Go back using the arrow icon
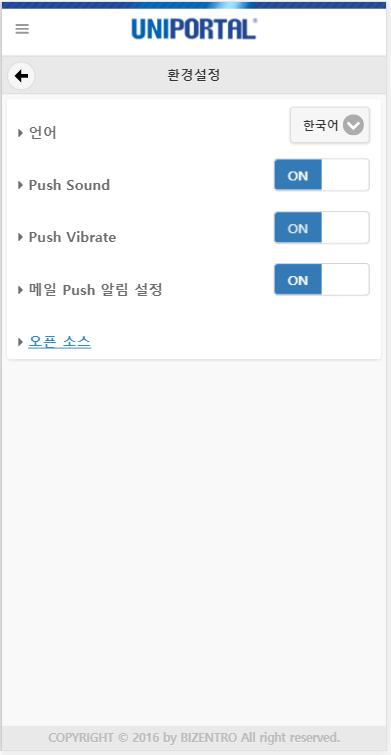Viewport: 391px width, 755px height. click(x=21, y=76)
